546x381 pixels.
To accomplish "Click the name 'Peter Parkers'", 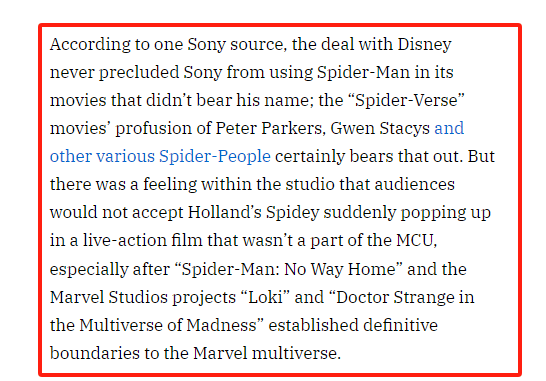I will [271, 128].
